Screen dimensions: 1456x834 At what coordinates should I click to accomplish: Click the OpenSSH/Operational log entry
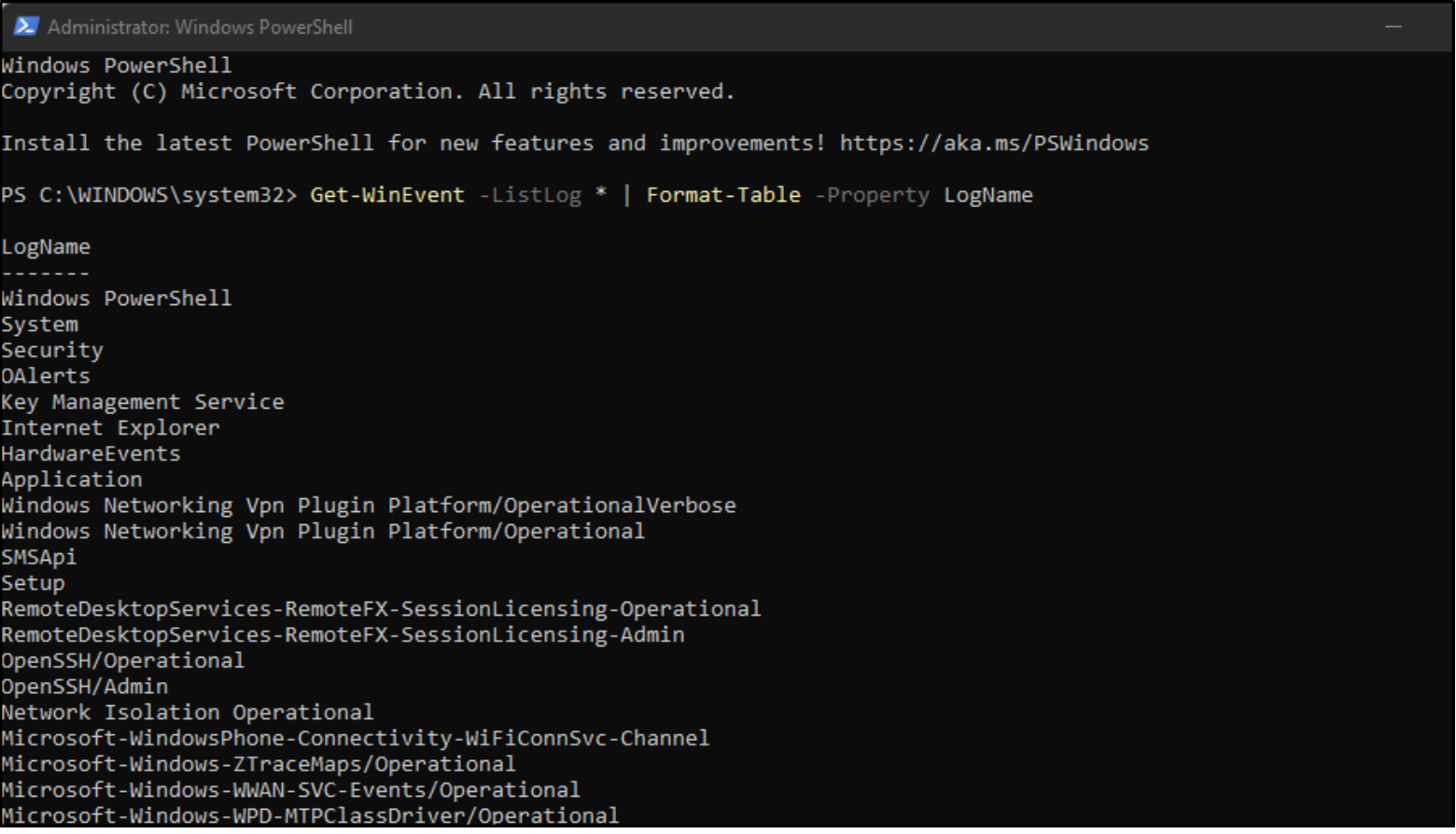coord(123,660)
